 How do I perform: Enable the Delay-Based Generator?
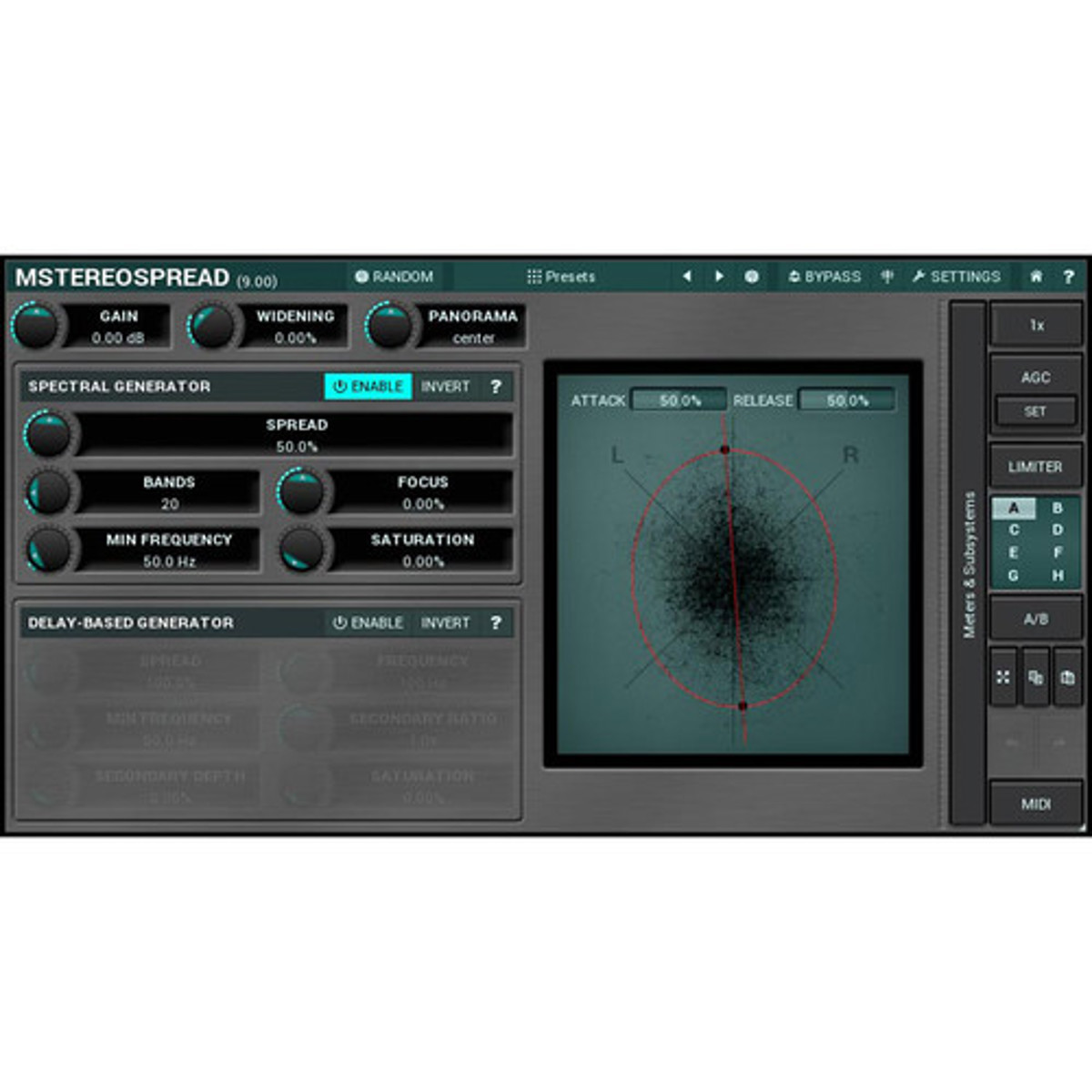point(368,623)
